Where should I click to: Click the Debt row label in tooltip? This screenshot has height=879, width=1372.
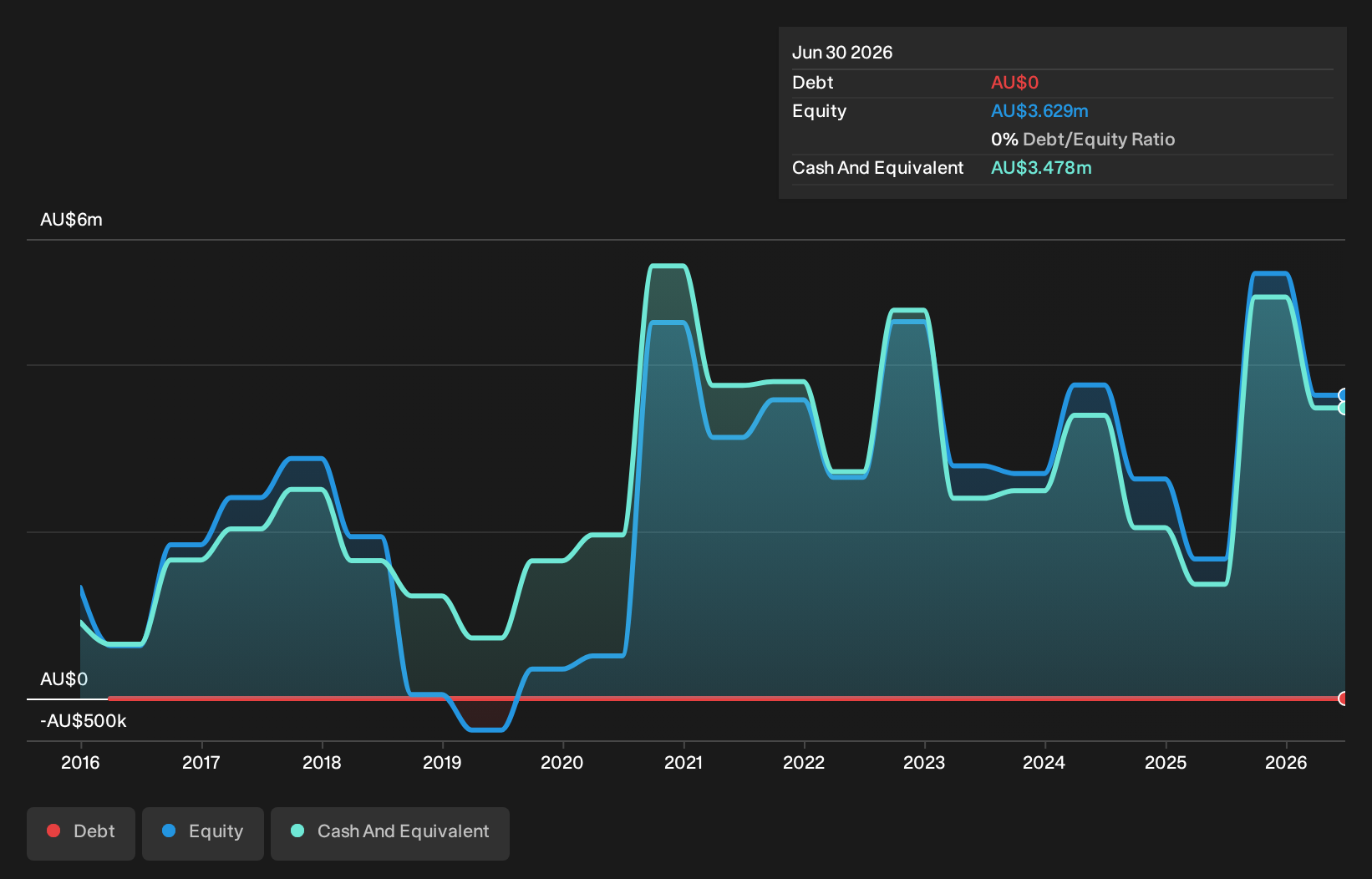813,83
